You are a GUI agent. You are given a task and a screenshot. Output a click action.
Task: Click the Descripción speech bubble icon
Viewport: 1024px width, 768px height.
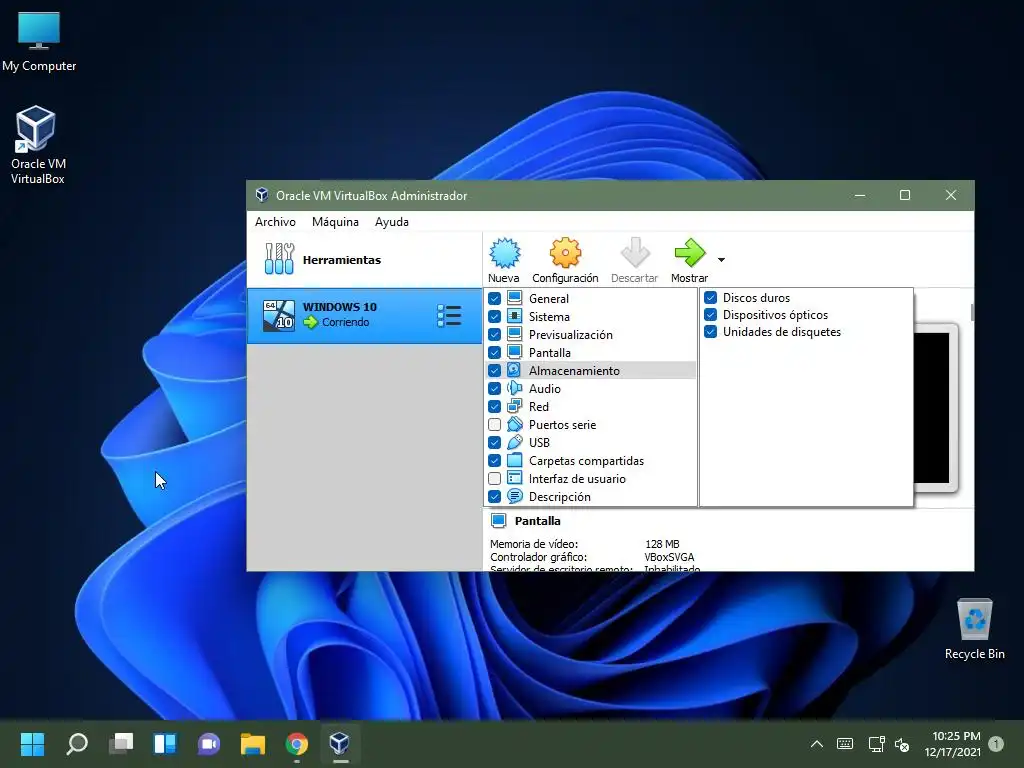(515, 496)
